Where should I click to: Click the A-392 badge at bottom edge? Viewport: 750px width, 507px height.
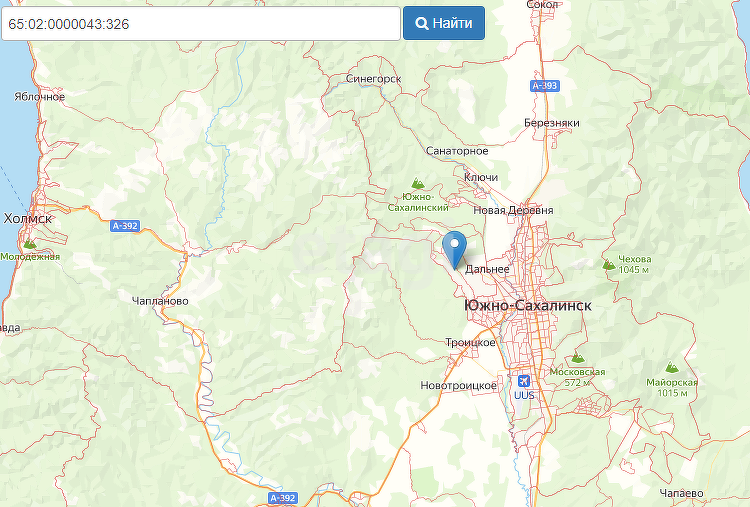click(283, 498)
